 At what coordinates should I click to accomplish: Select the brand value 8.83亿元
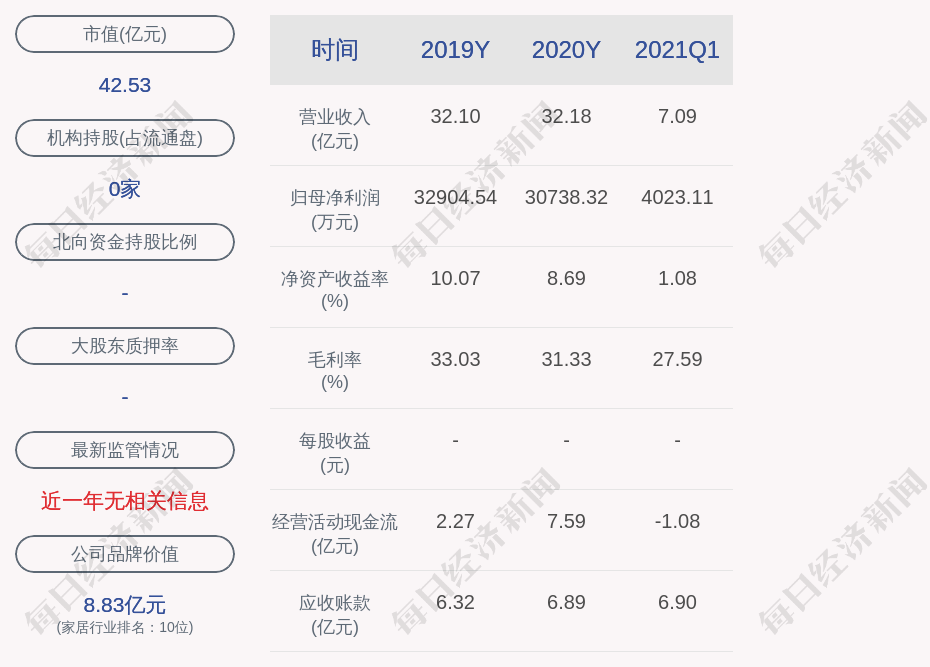tap(125, 605)
